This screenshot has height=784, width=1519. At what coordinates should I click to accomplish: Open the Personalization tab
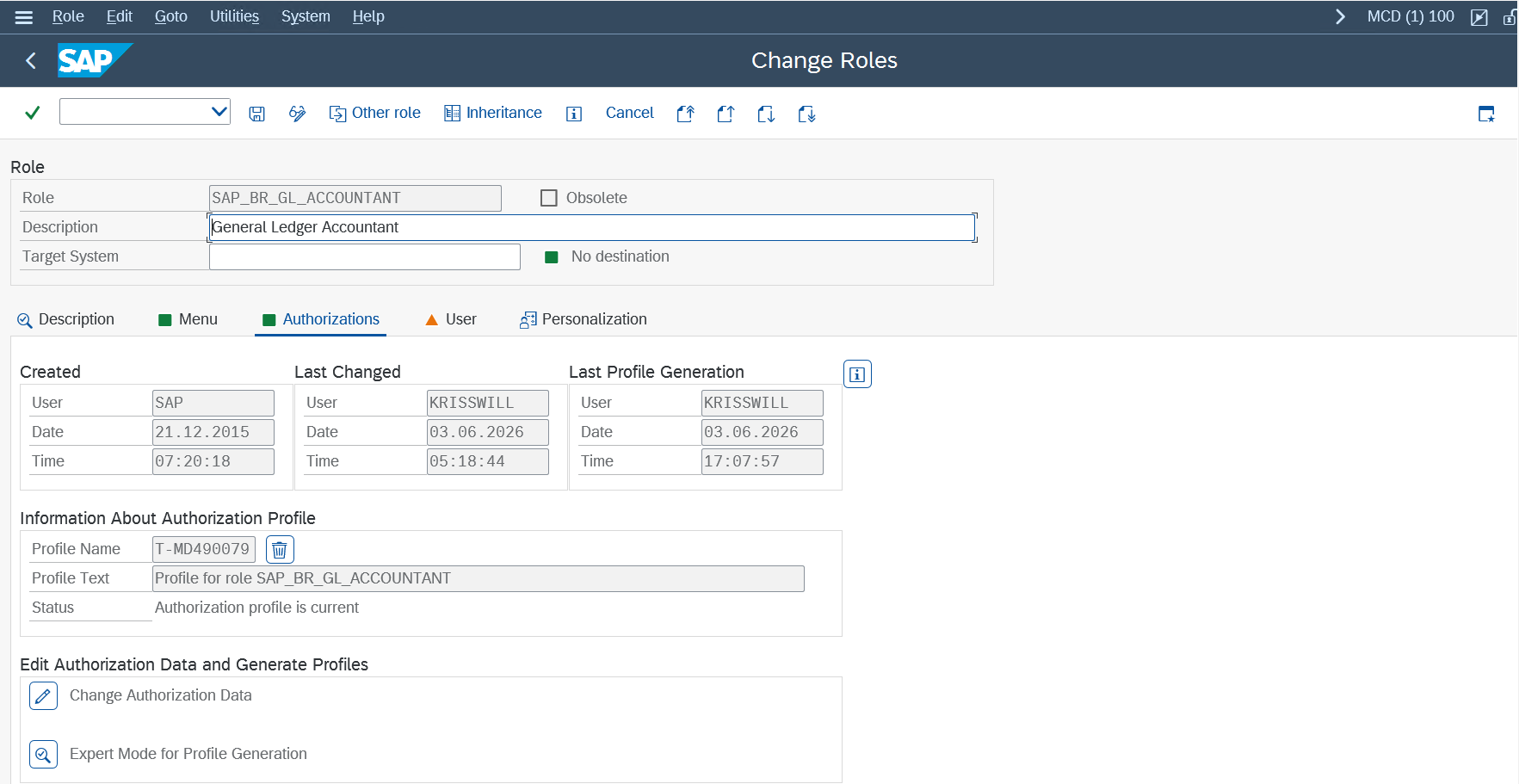tap(583, 319)
